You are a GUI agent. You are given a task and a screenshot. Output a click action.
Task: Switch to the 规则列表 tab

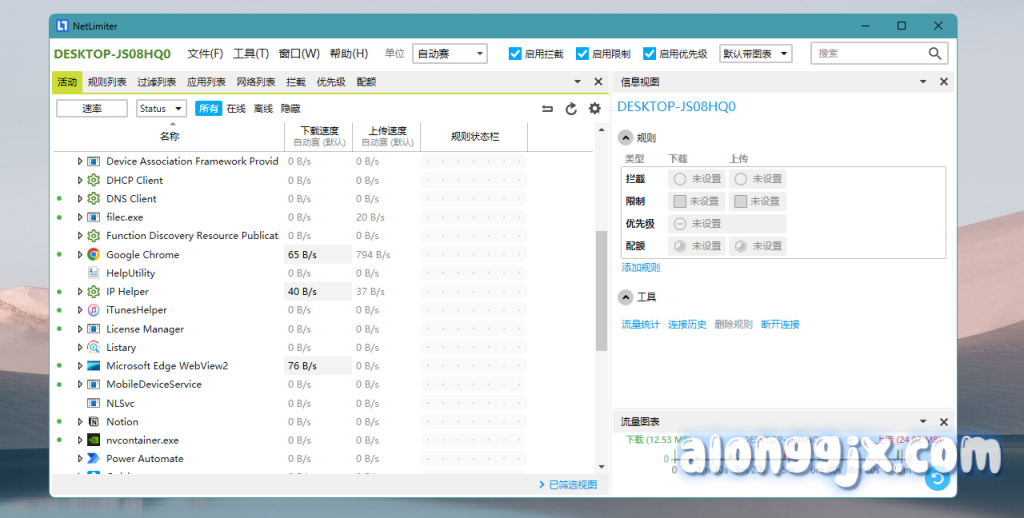(x=107, y=82)
